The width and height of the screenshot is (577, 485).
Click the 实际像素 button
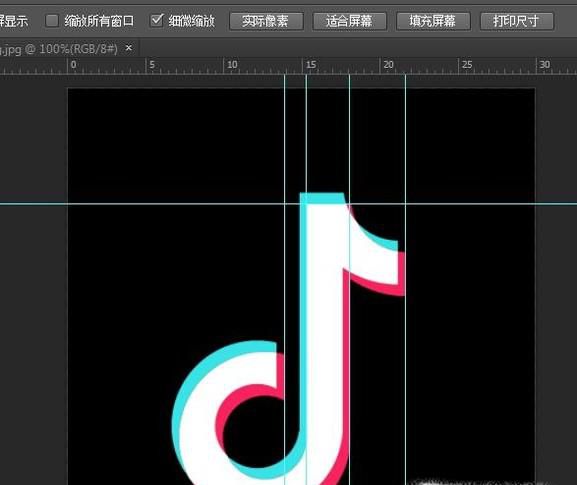click(x=266, y=21)
